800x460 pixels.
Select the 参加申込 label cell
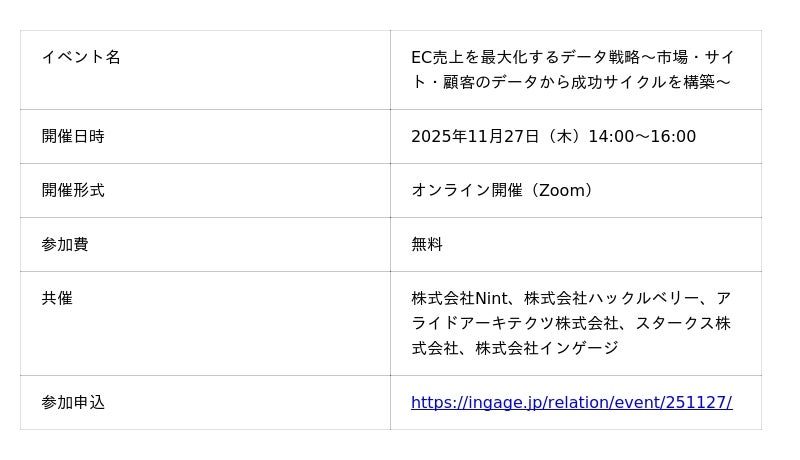click(73, 402)
